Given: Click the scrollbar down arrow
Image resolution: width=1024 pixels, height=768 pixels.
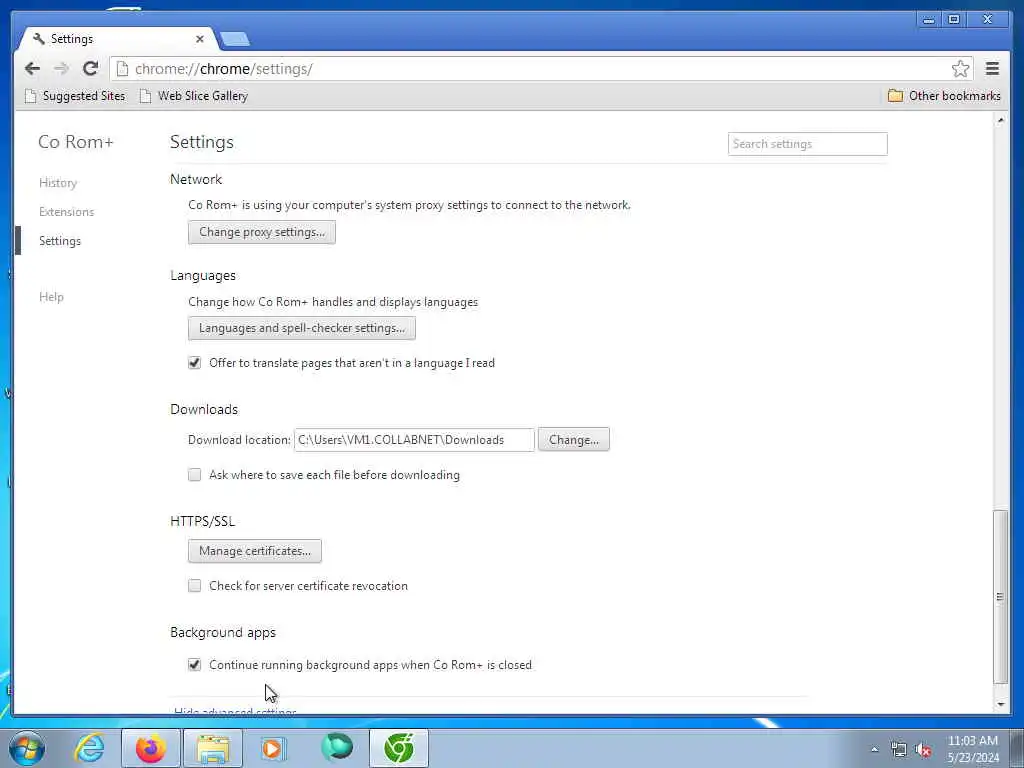Looking at the screenshot, I should 1000,705.
